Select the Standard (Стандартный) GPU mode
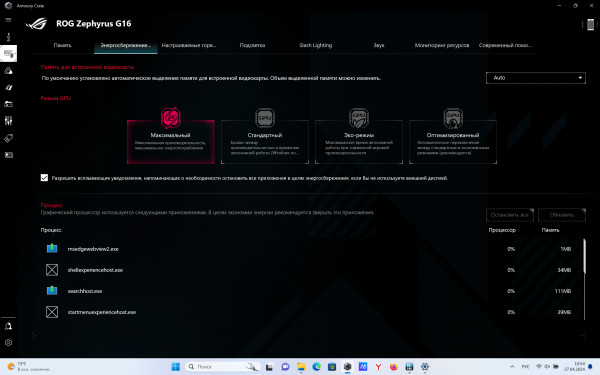 pos(265,142)
